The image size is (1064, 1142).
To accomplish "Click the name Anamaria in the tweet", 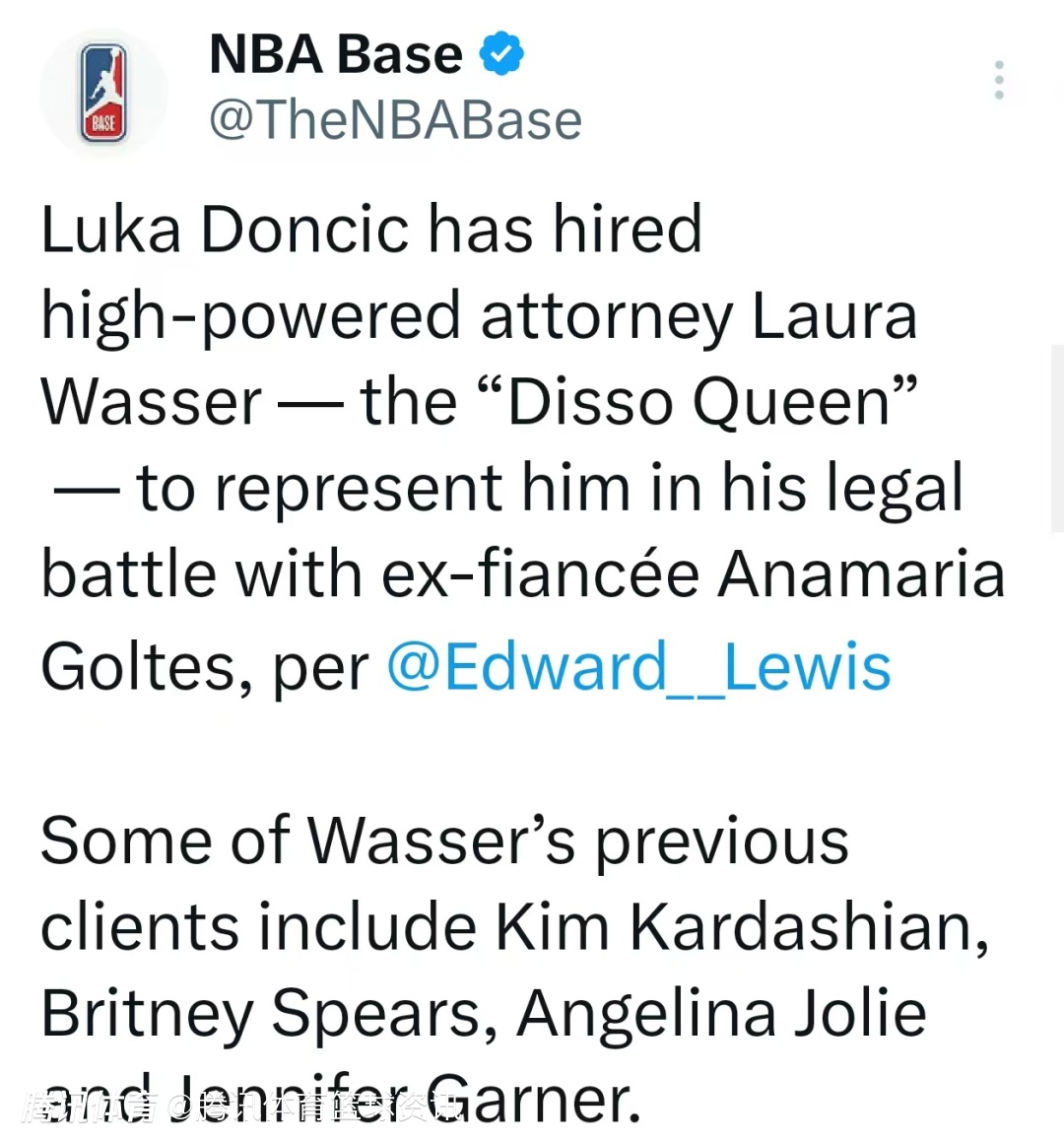I will tap(861, 574).
